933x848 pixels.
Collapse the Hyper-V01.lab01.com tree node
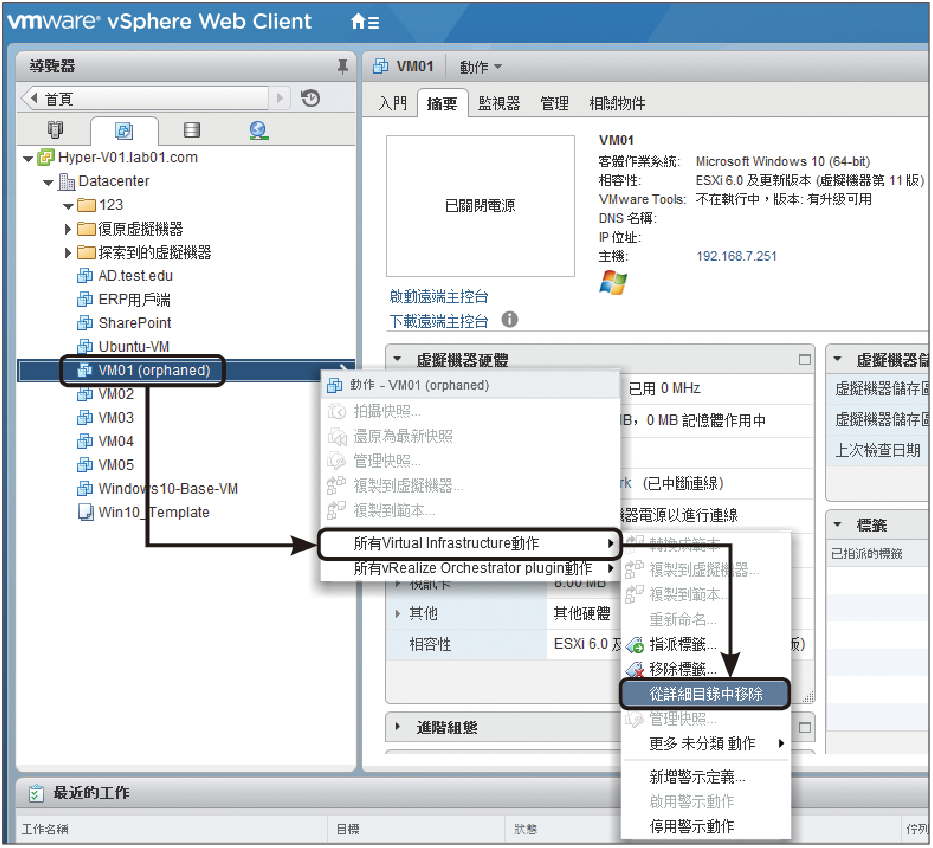[28, 158]
